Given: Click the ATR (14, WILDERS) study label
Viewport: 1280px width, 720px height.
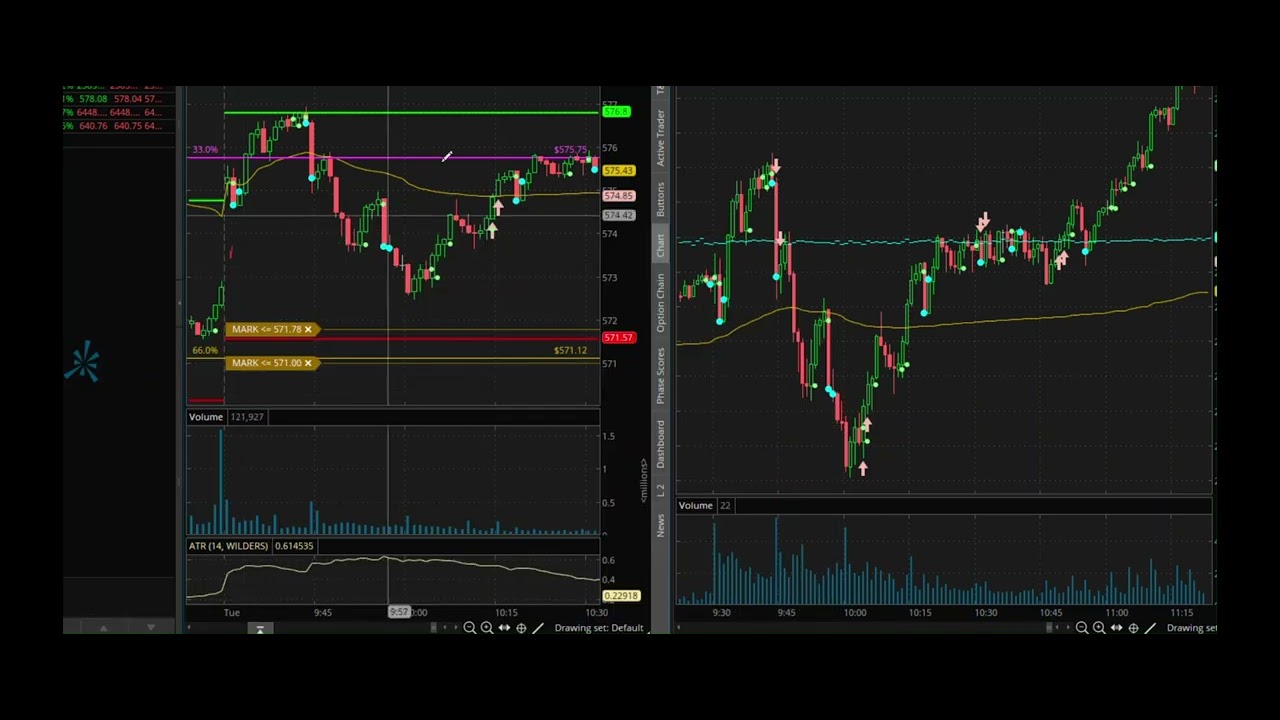Looking at the screenshot, I should tap(228, 546).
